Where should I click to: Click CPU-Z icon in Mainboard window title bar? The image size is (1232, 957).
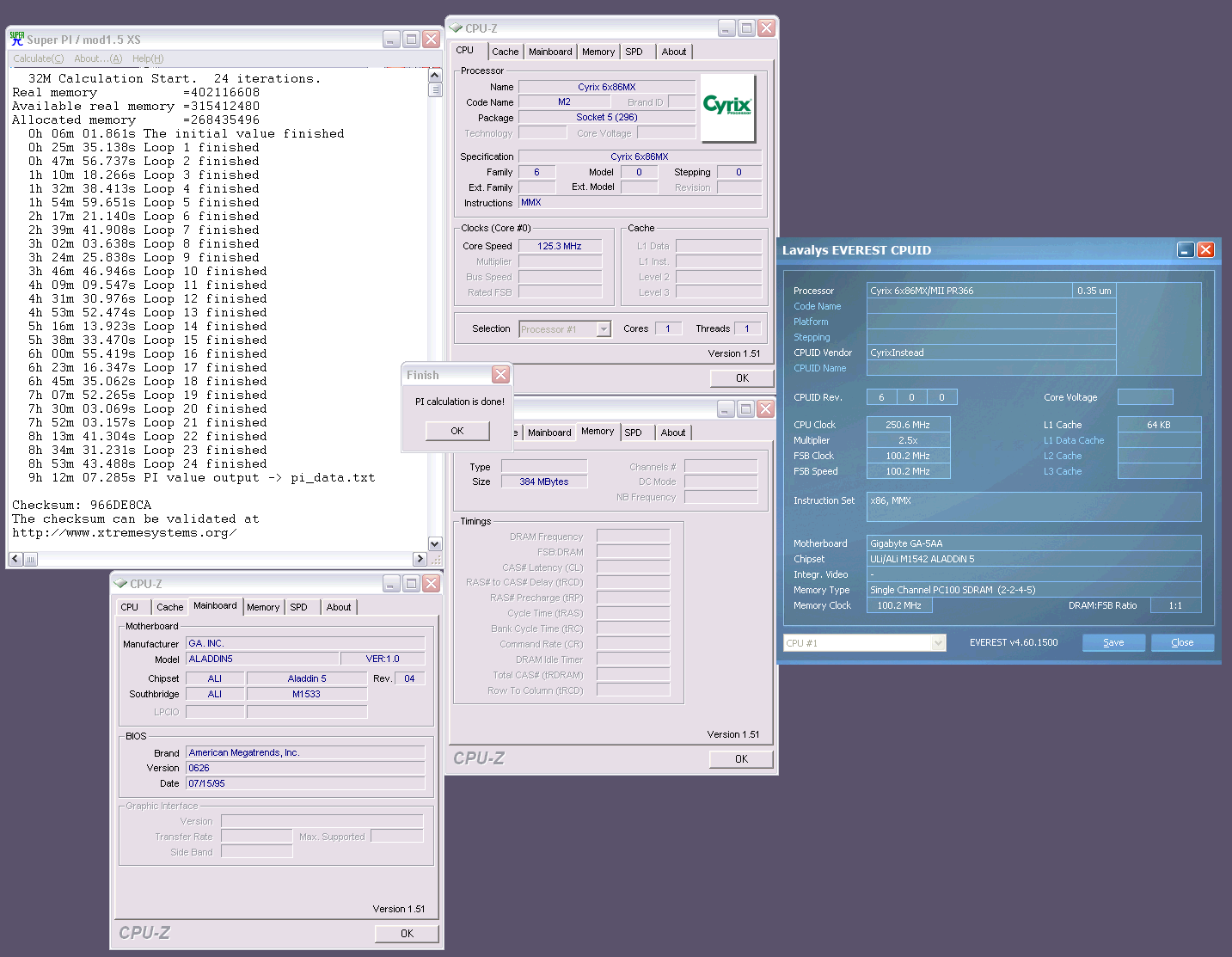[x=121, y=584]
